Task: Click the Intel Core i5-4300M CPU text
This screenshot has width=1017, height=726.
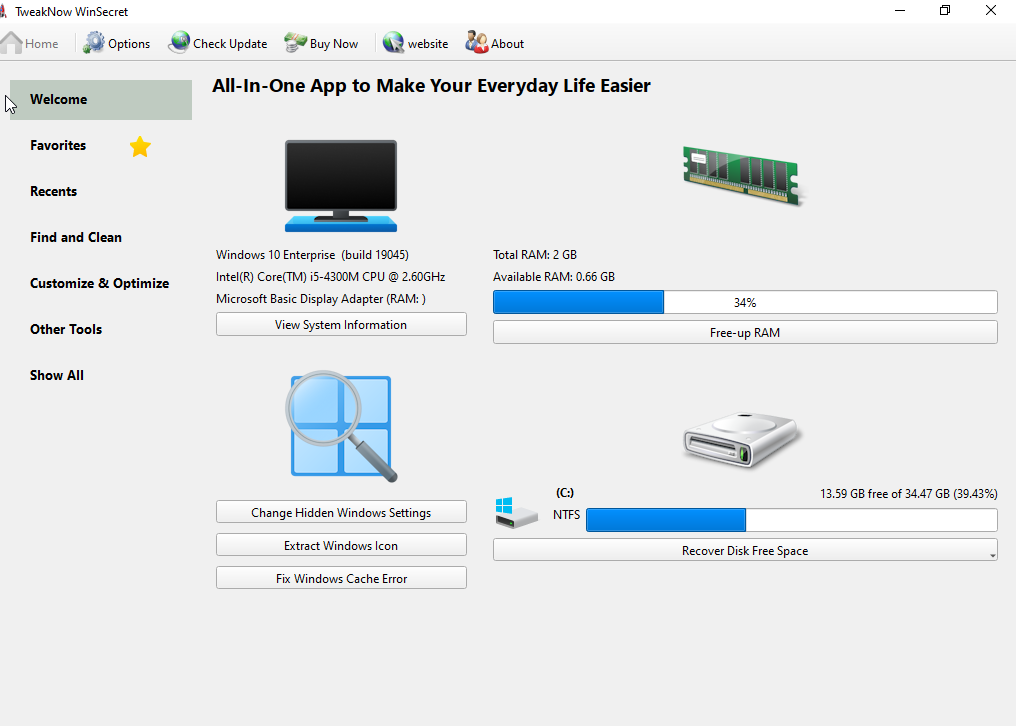Action: coord(330,277)
